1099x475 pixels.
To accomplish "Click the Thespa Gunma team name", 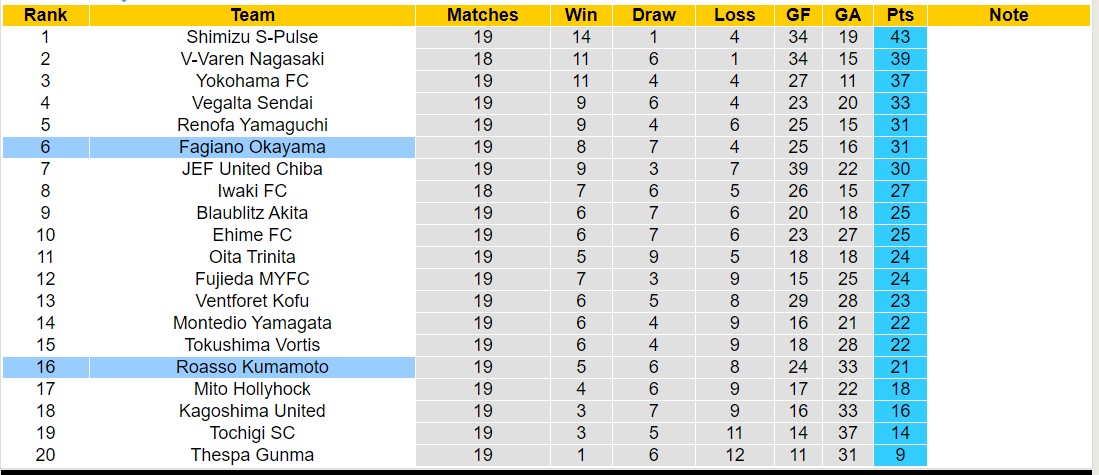I will [x=252, y=455].
